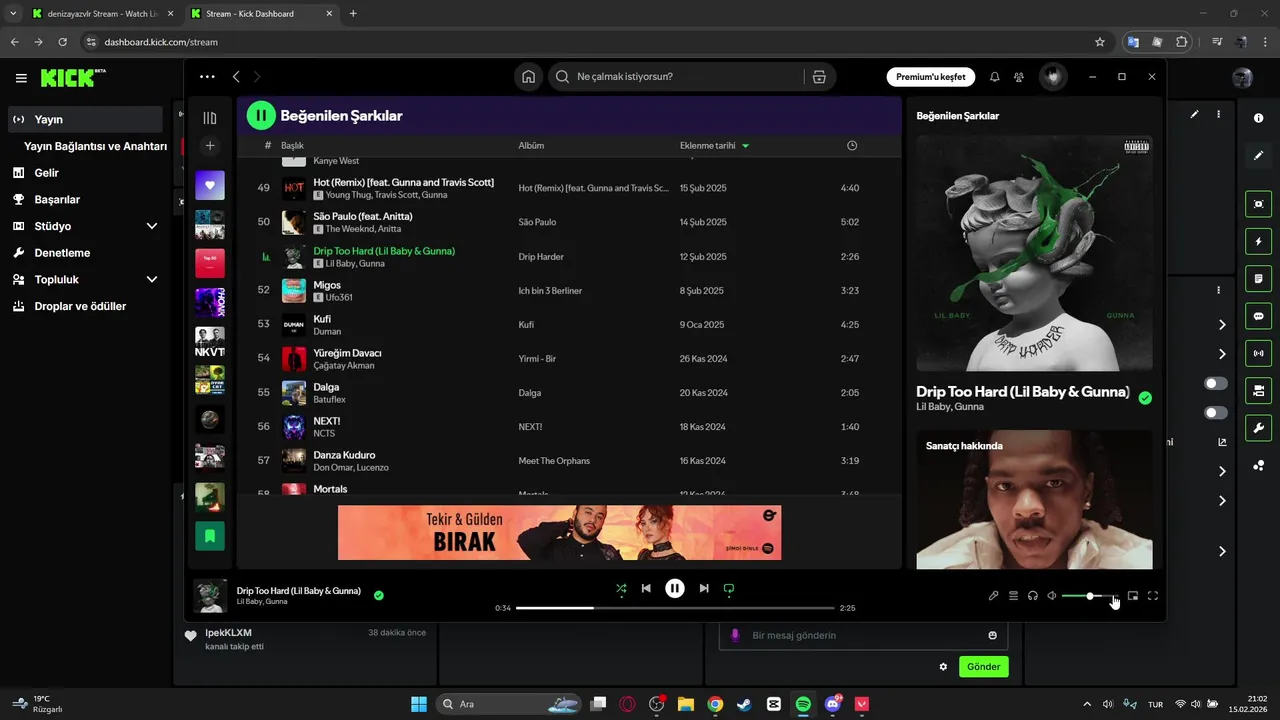
Task: Switch Spotify to full screen view
Action: pyautogui.click(x=1153, y=595)
